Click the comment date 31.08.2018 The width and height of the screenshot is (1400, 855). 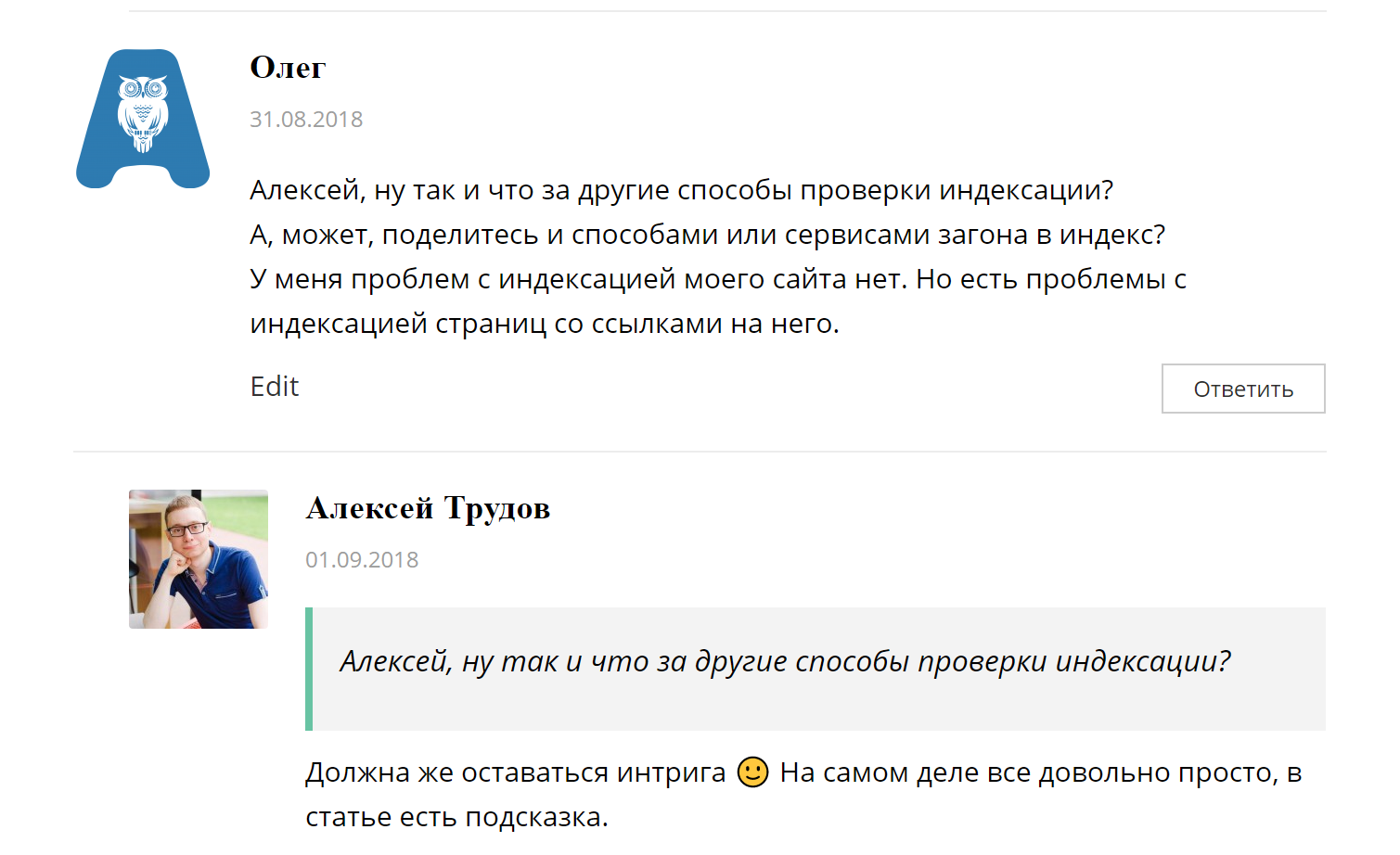pos(306,120)
